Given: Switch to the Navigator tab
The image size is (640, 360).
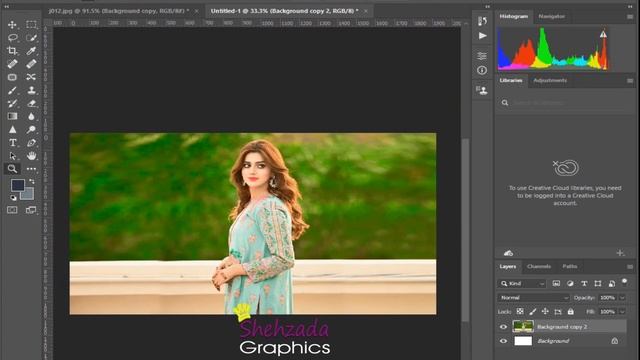Looking at the screenshot, I should [x=551, y=16].
